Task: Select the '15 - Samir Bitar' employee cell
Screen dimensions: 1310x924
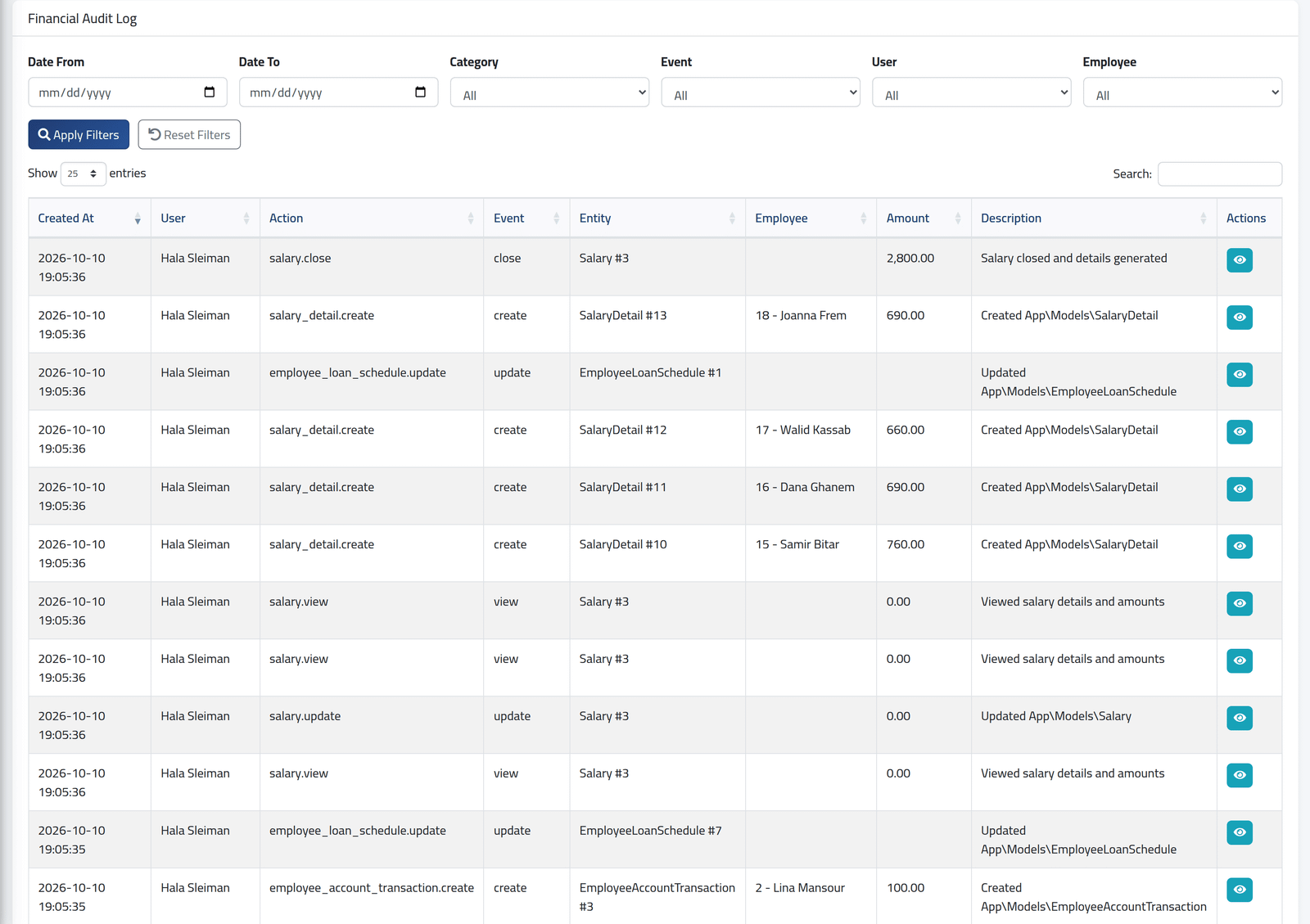Action: 811,553
